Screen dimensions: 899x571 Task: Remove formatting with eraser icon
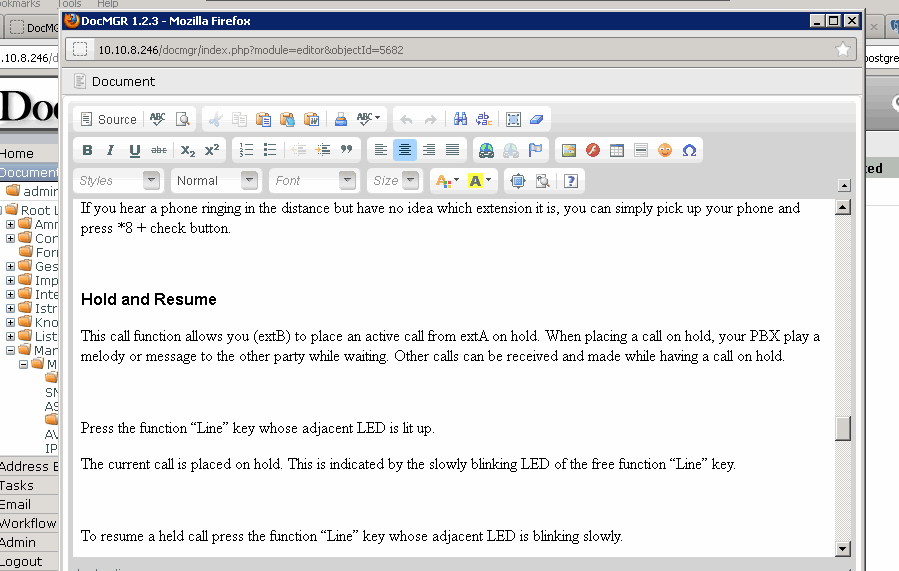(x=537, y=119)
